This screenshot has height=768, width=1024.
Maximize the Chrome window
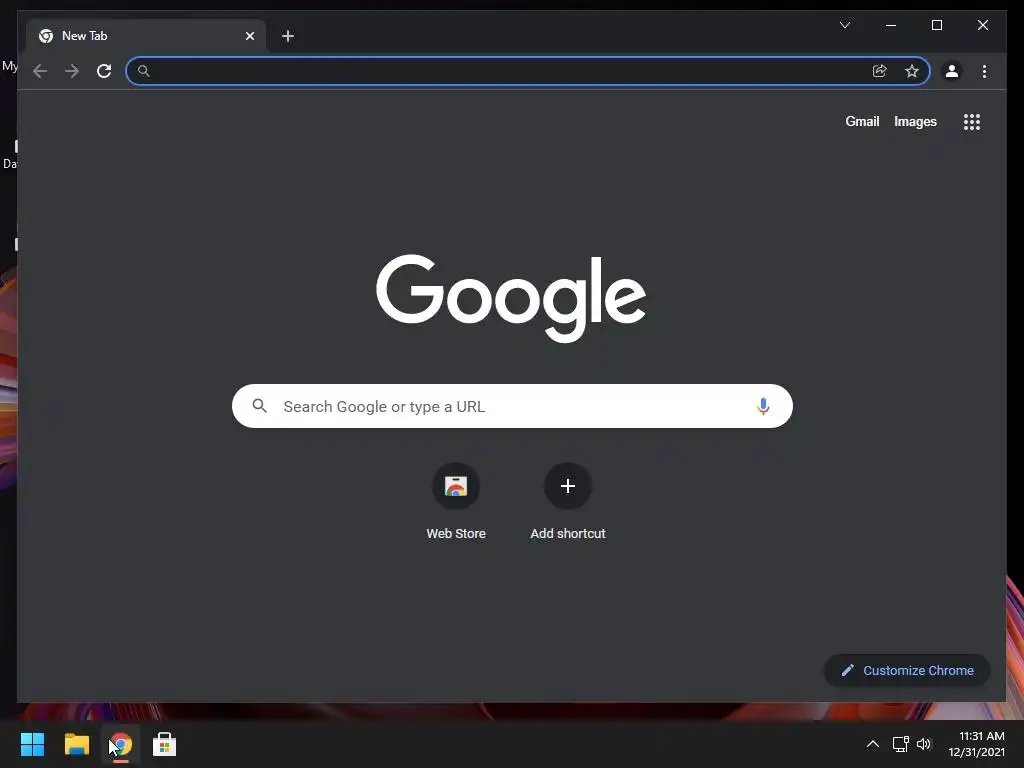click(x=936, y=25)
